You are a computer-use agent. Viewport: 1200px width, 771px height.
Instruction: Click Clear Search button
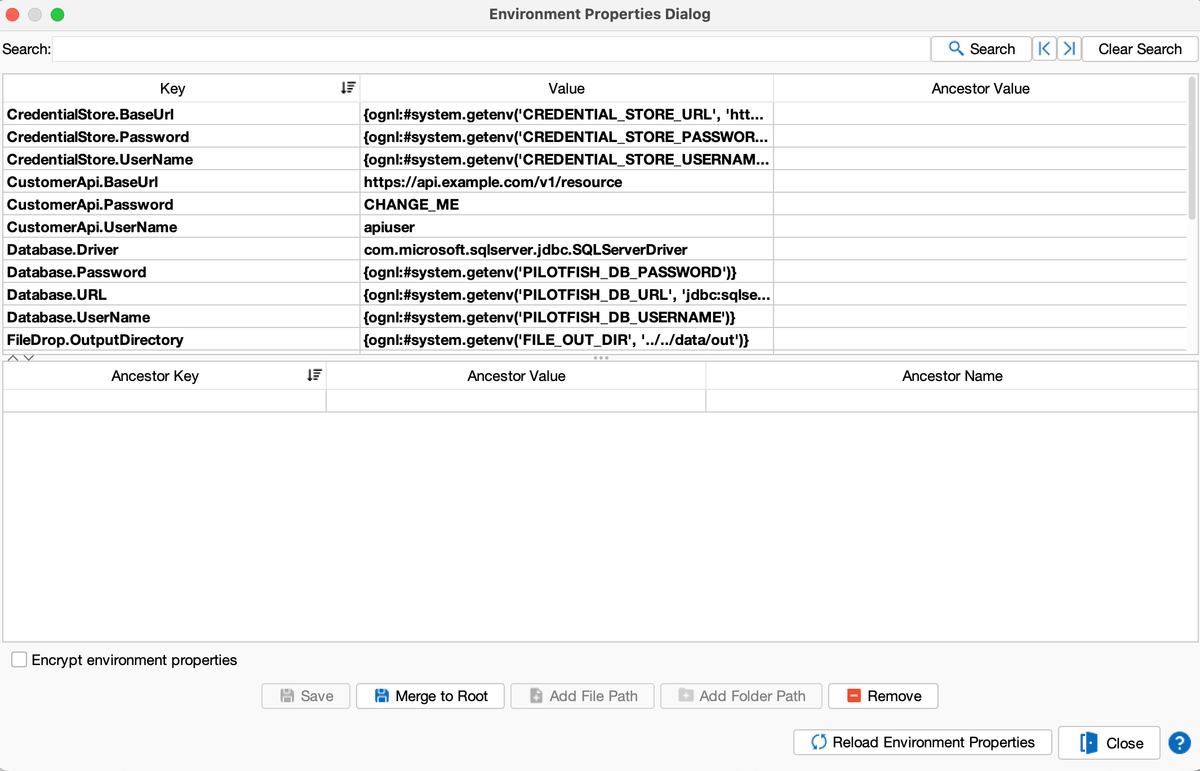(x=1140, y=49)
